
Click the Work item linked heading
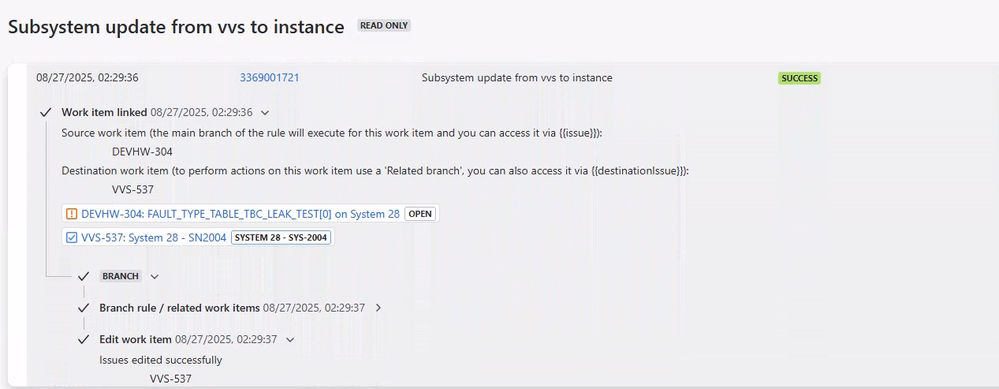(x=104, y=112)
